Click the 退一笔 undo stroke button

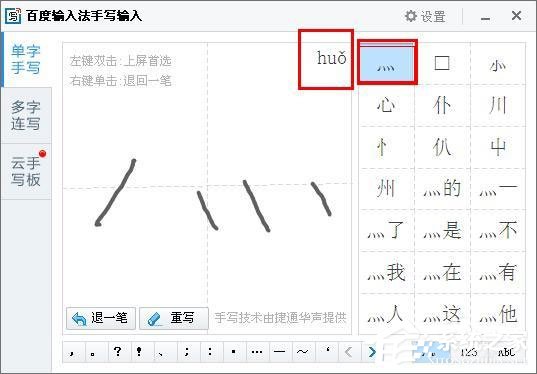click(x=101, y=318)
